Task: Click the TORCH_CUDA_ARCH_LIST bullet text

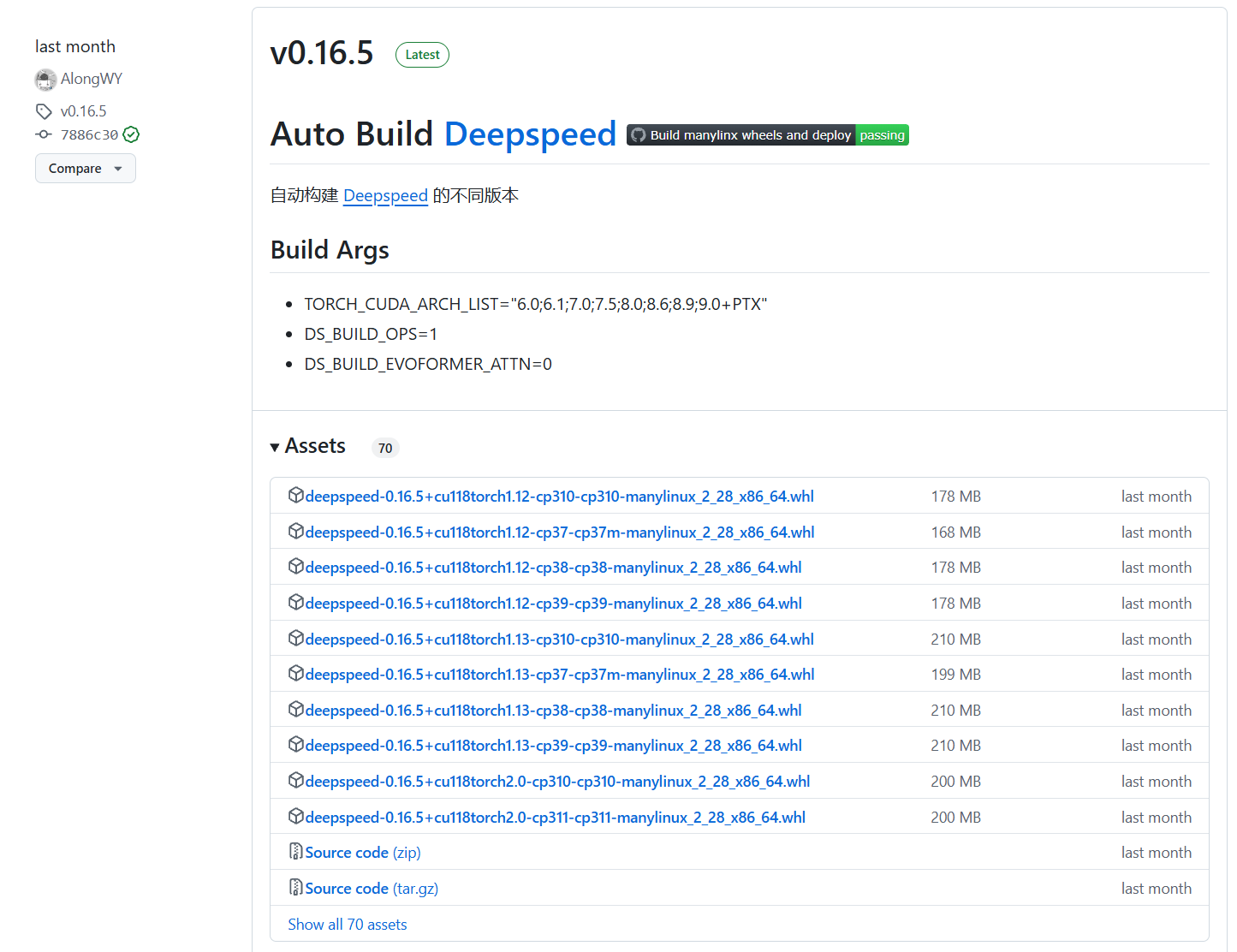Action: [536, 304]
